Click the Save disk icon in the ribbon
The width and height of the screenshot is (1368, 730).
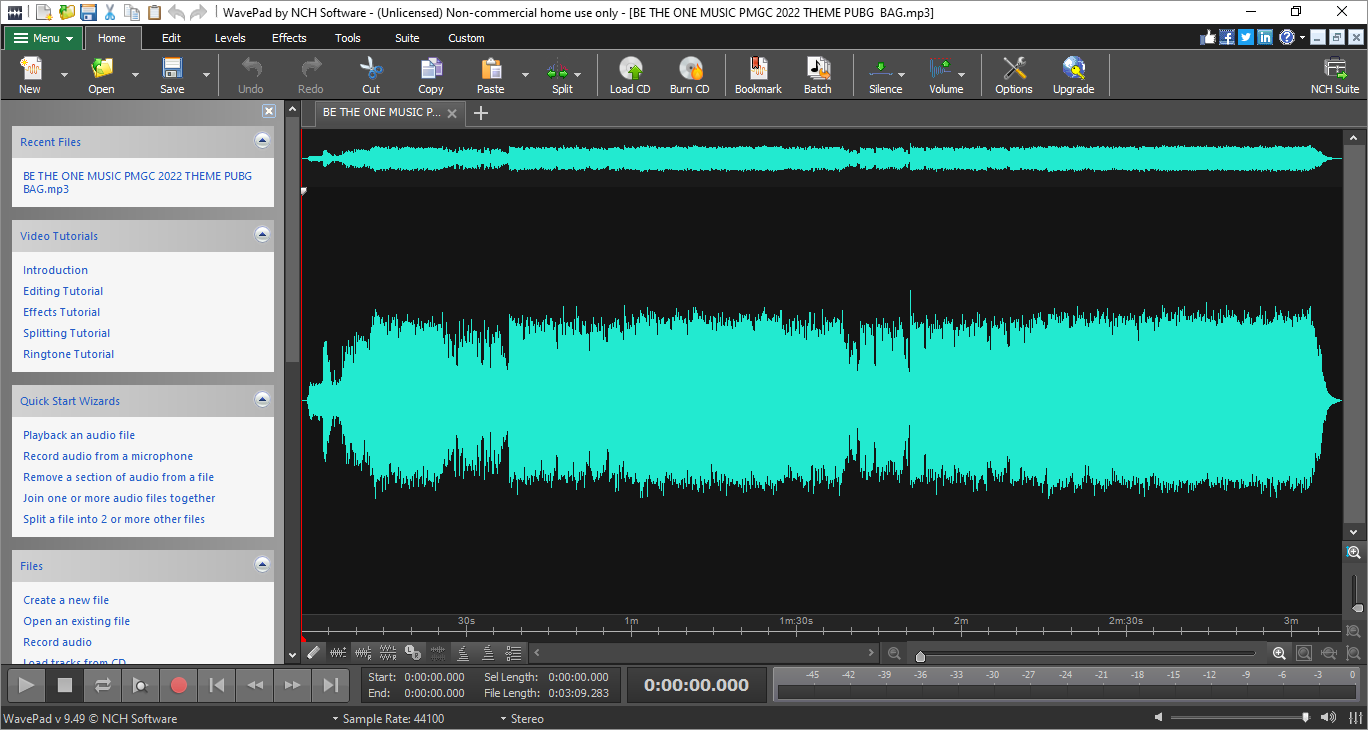click(172, 69)
